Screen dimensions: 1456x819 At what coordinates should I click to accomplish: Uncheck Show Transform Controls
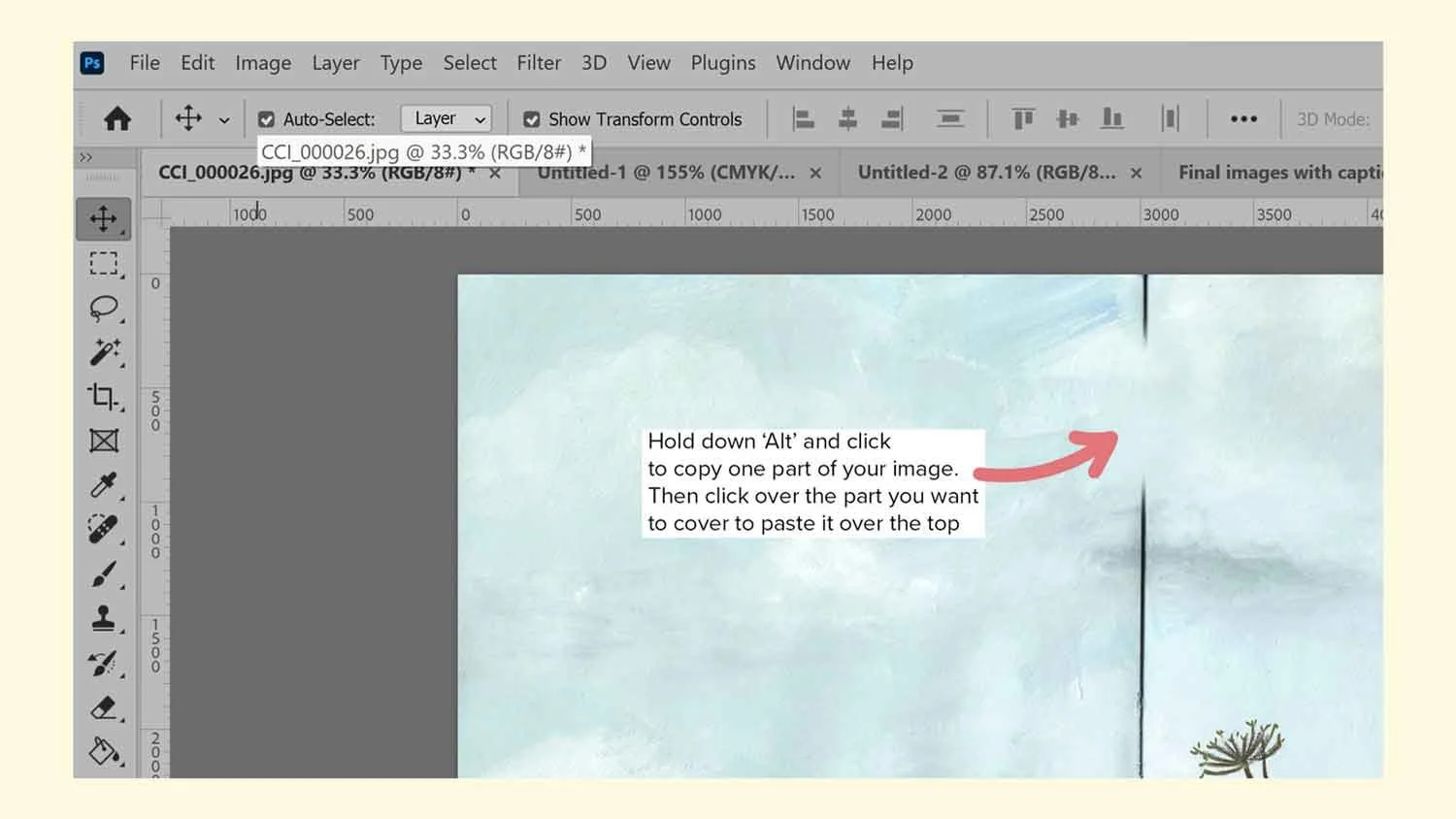(x=532, y=118)
